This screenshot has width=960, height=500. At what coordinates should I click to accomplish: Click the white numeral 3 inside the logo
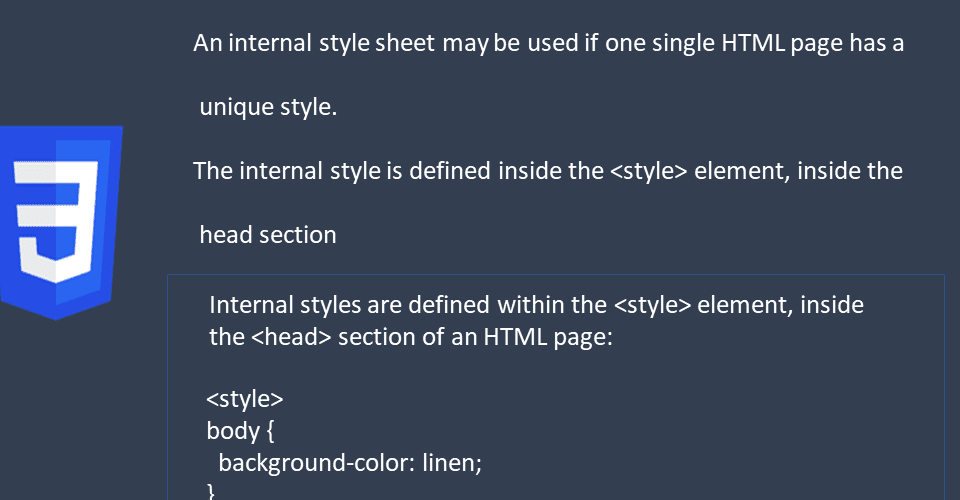coord(56,222)
